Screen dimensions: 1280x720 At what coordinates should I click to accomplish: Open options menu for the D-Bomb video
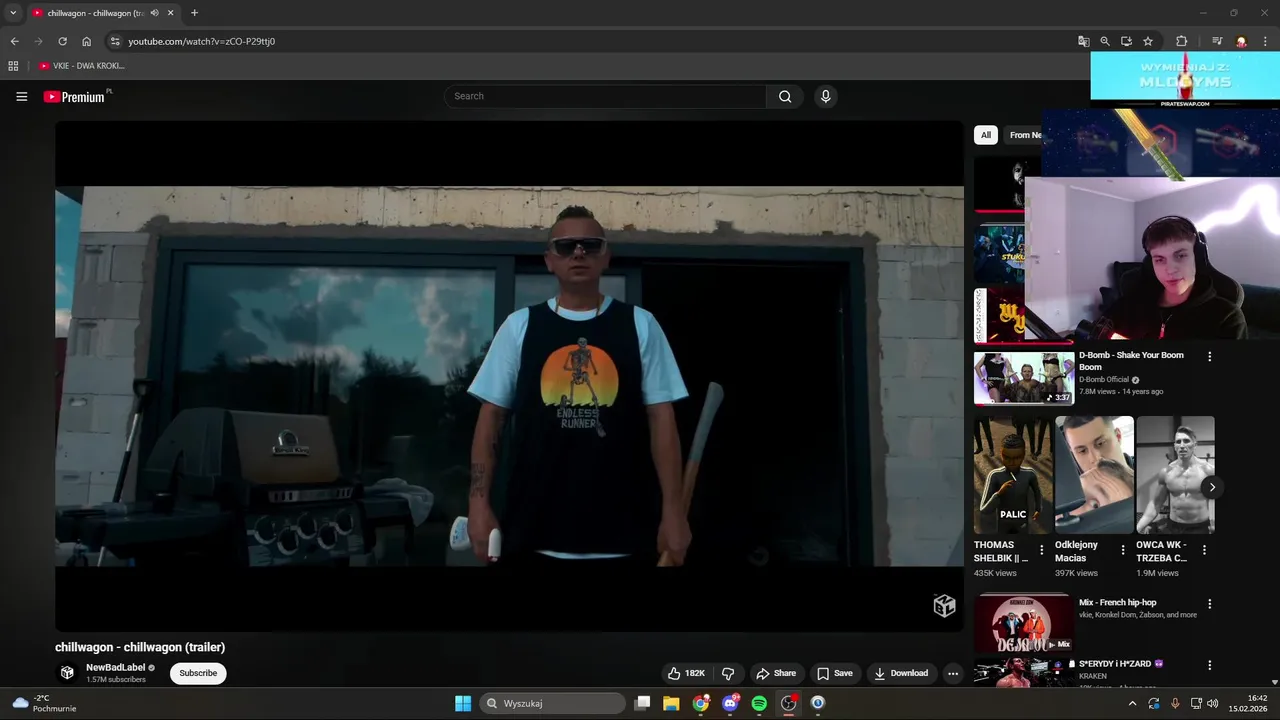click(x=1209, y=356)
